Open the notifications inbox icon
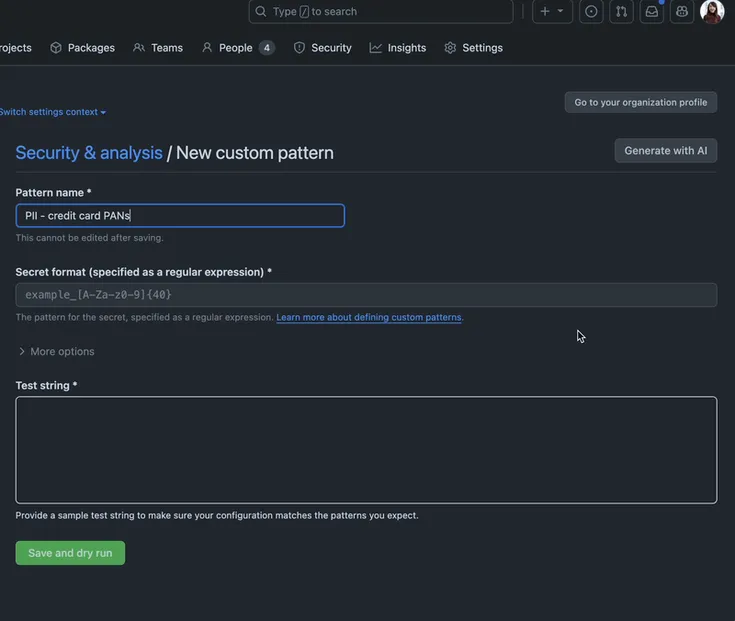 [652, 11]
